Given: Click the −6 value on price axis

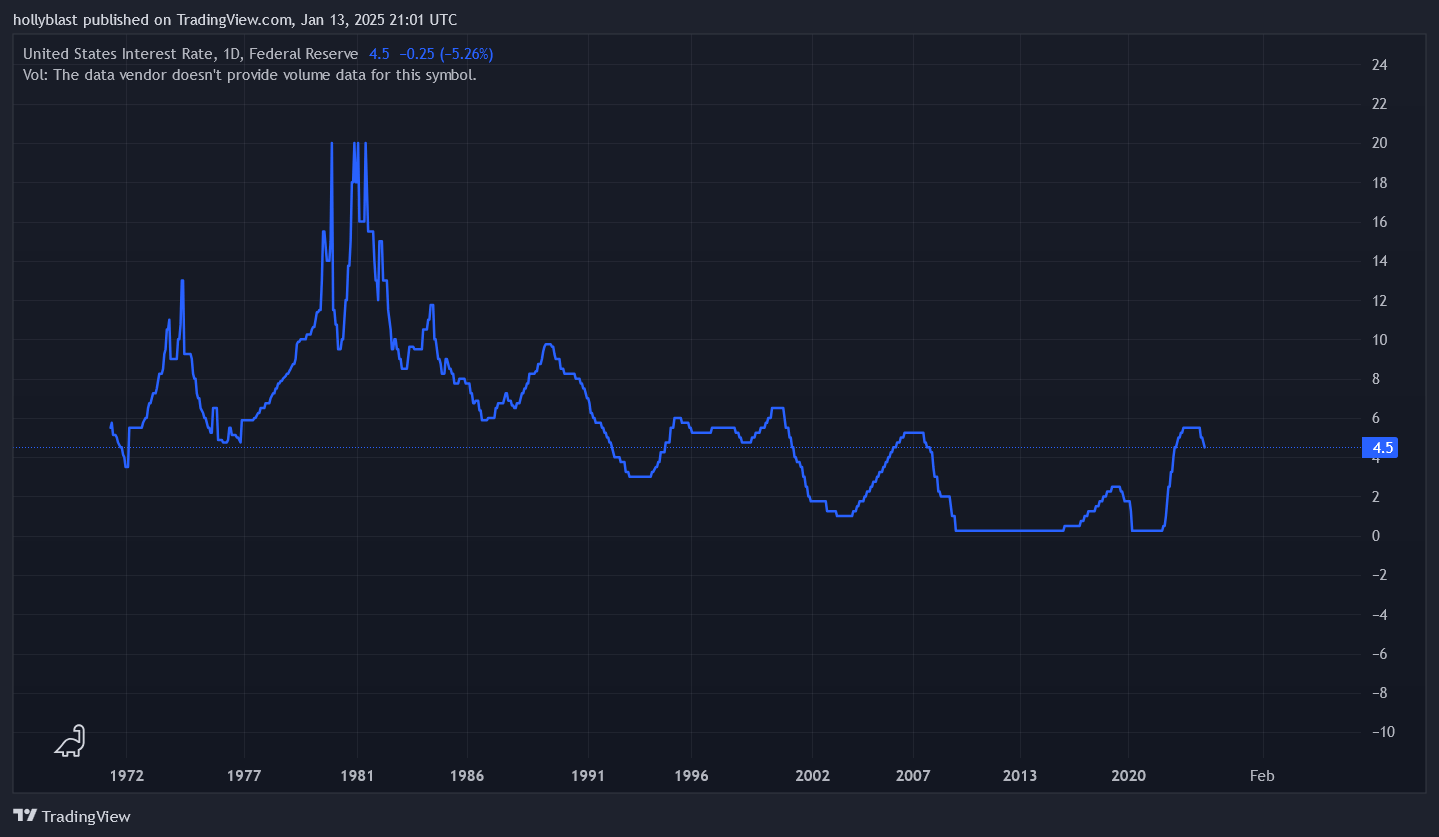Looking at the screenshot, I should tap(1379, 654).
